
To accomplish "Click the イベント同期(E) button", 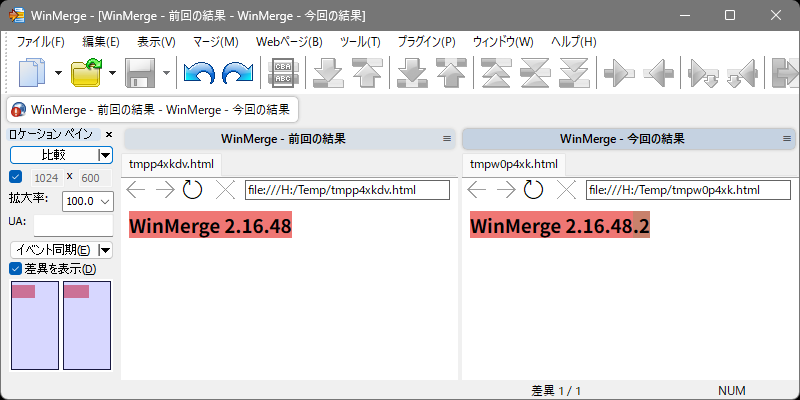I will (54, 250).
